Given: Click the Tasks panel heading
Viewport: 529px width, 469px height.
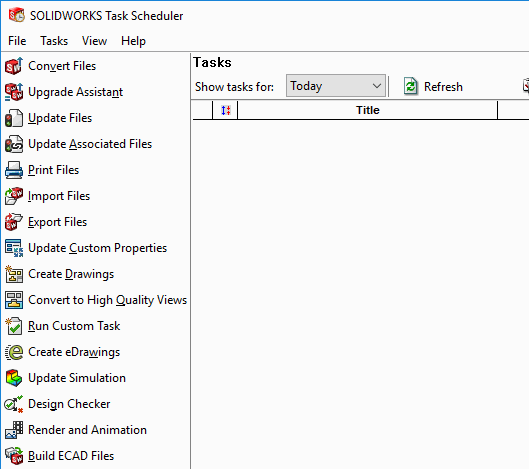Looking at the screenshot, I should 212,62.
